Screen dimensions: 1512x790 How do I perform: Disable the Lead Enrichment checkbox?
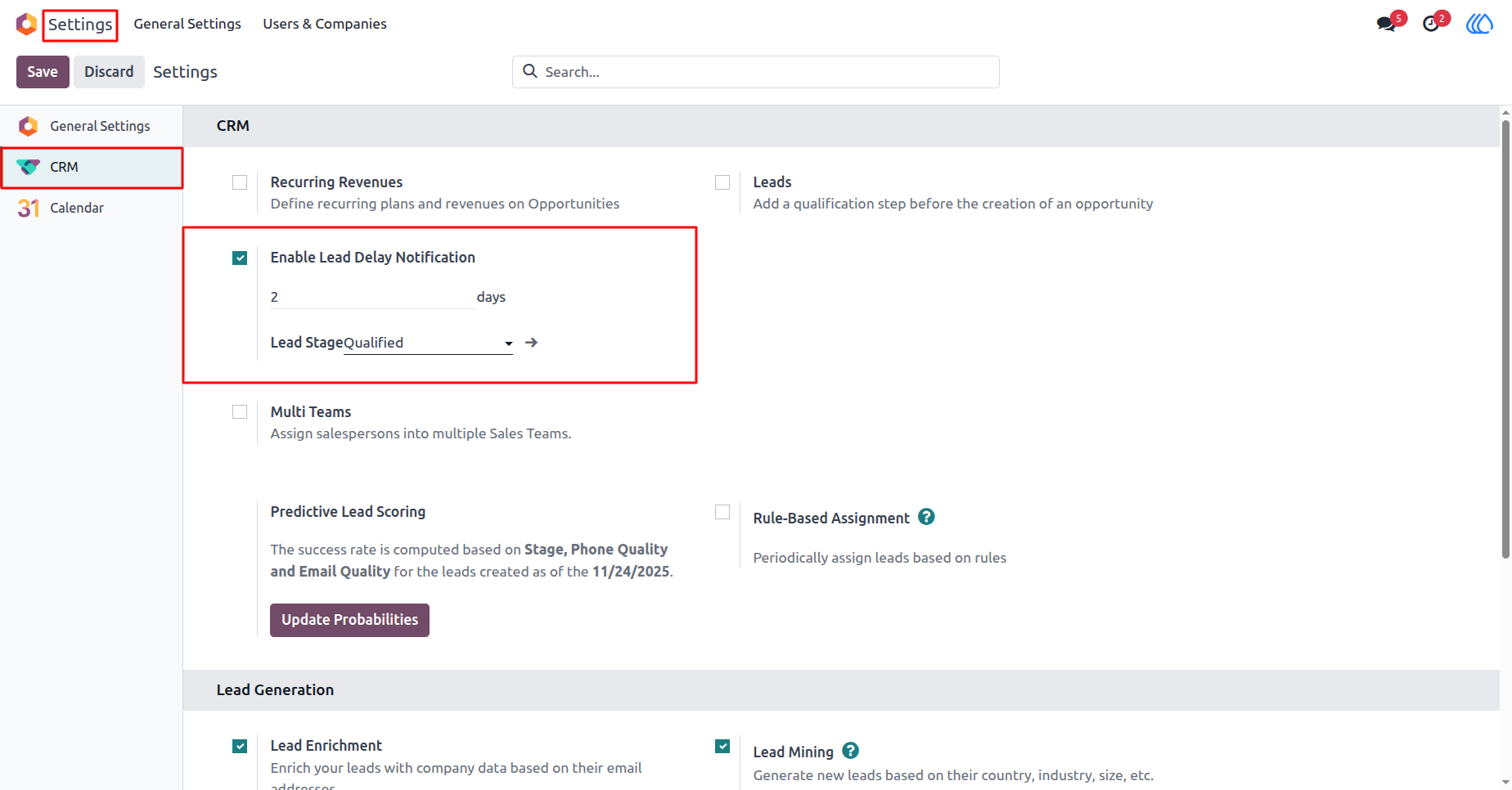tap(240, 746)
